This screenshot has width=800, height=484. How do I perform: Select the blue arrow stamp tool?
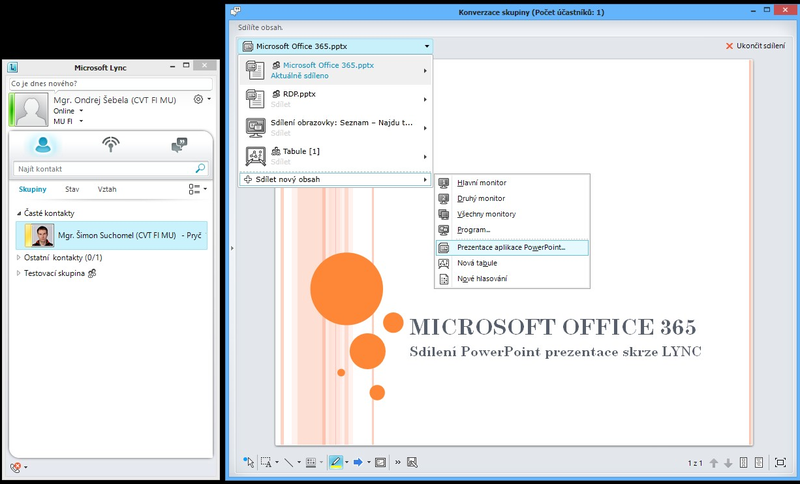click(x=358, y=462)
